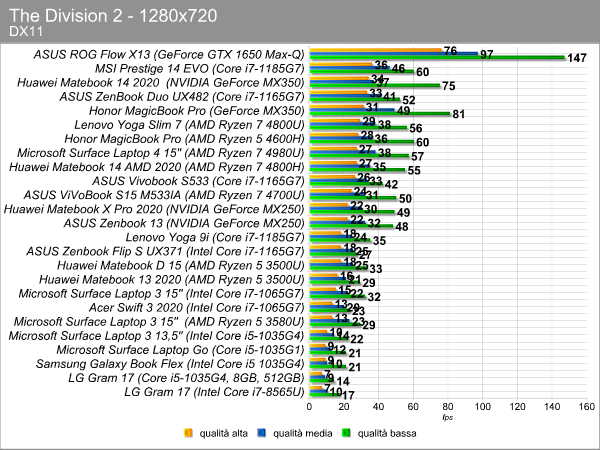
Task: Click the 160 tick label on the axis
Action: tap(587, 407)
